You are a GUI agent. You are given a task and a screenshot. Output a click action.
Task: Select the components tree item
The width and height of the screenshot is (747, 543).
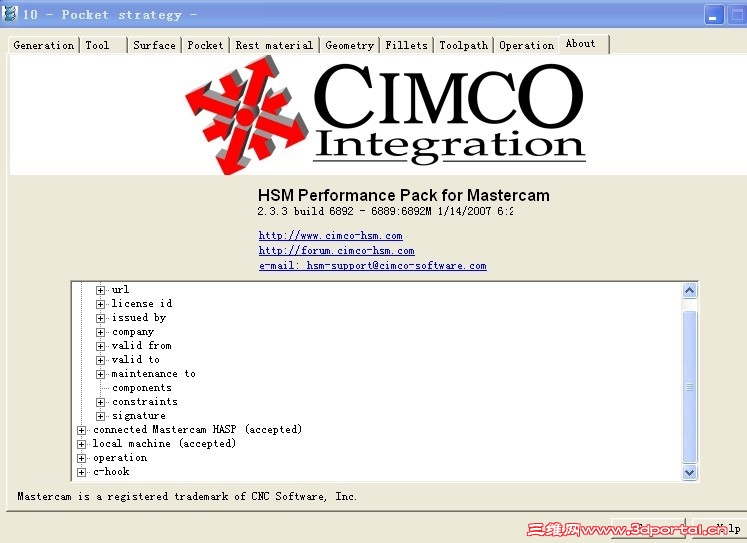(x=141, y=388)
